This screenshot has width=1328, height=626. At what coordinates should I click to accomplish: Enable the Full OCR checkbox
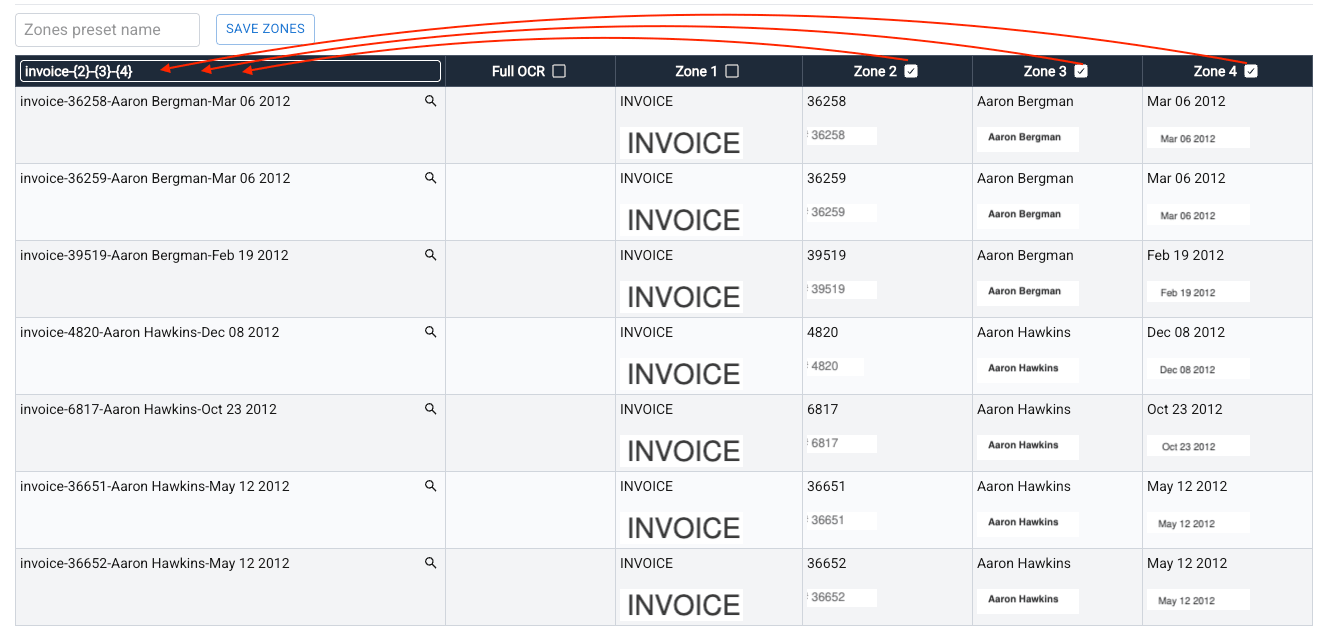point(559,71)
